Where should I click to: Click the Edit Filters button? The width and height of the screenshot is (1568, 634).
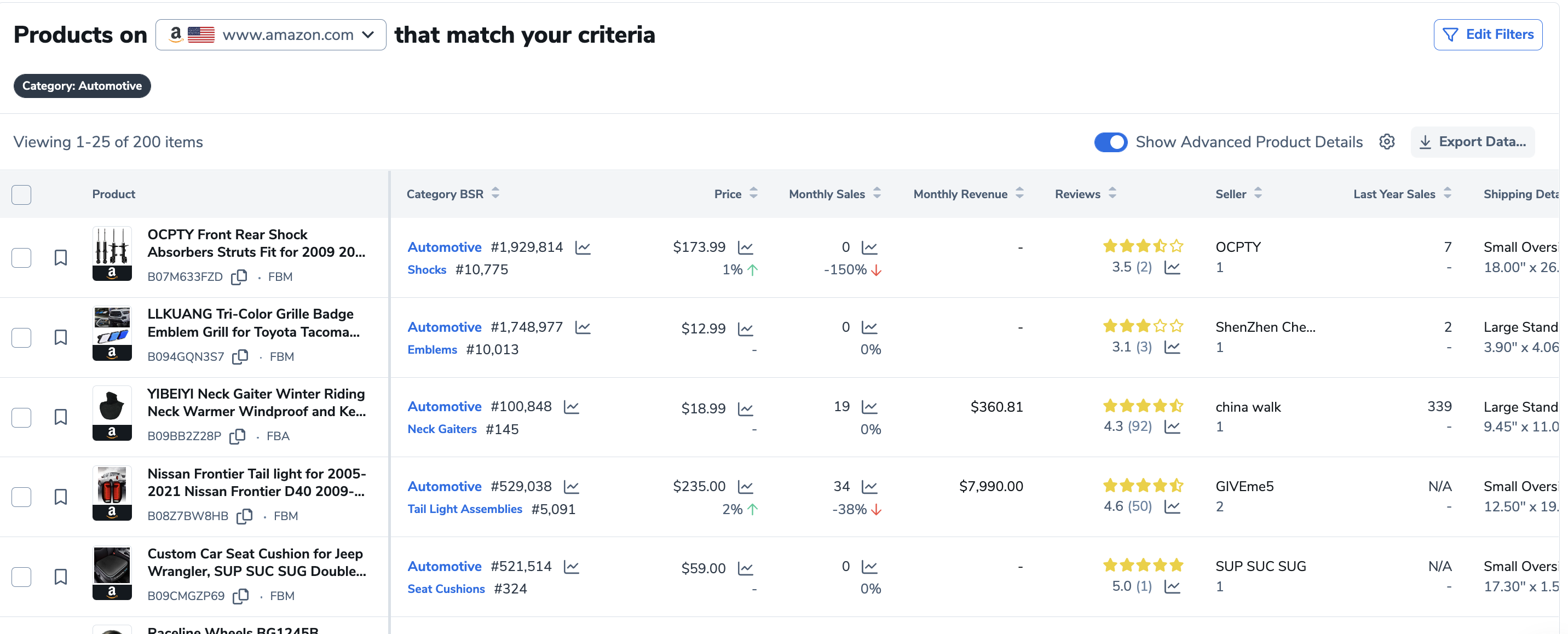(1487, 34)
